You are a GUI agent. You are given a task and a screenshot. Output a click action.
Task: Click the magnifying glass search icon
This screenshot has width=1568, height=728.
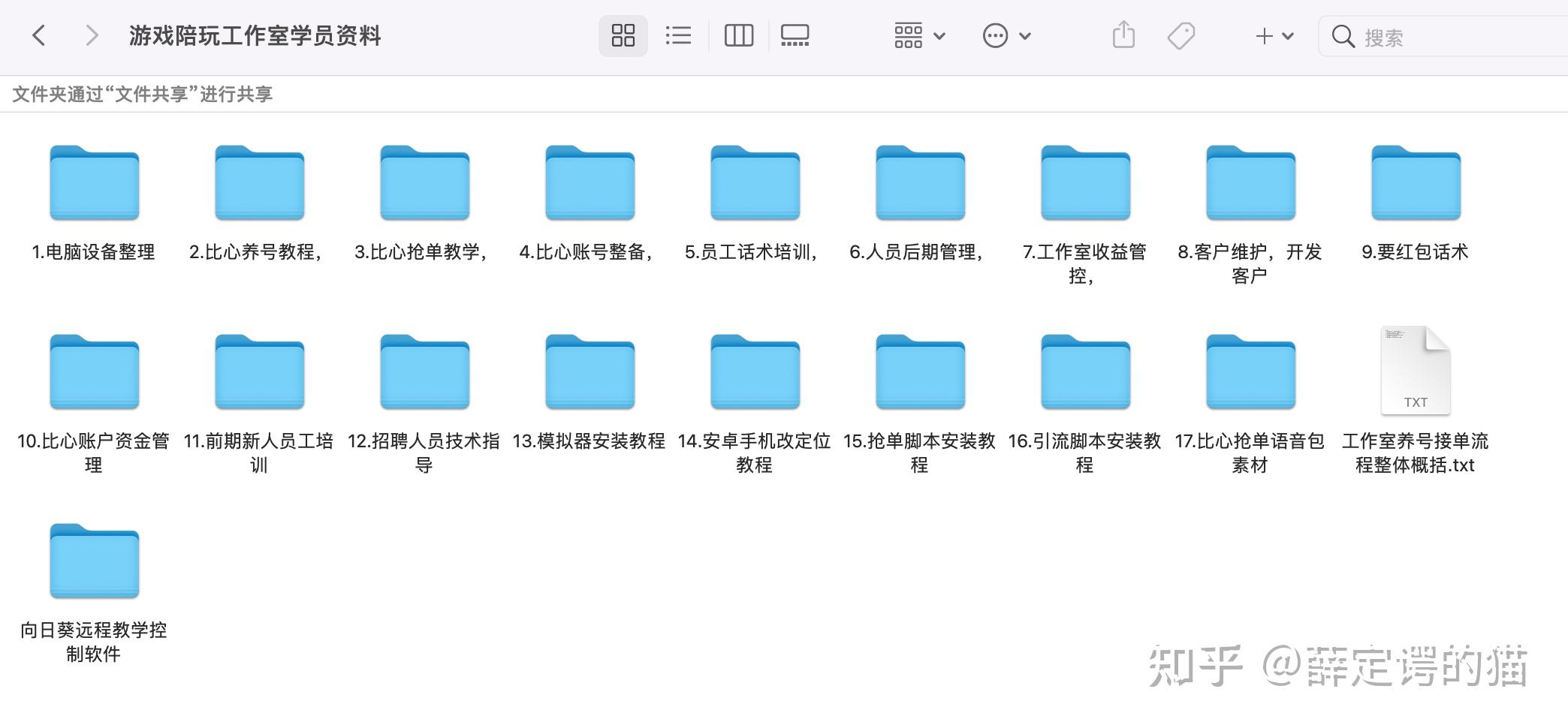pos(1343,36)
